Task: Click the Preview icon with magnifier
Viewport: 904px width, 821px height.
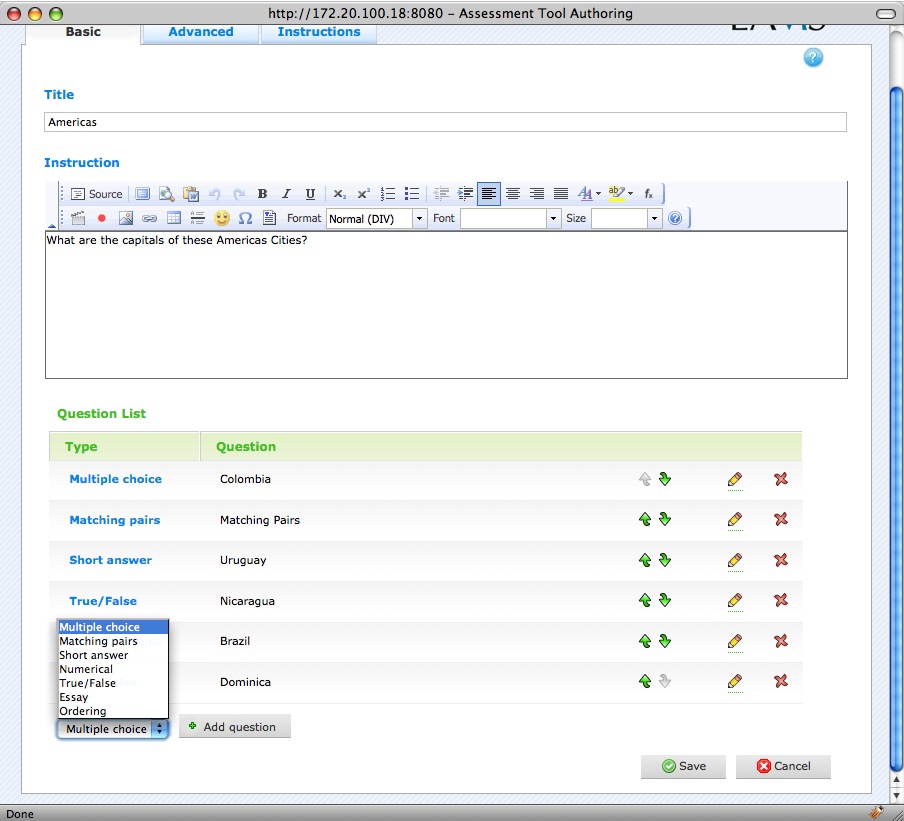Action: (x=167, y=194)
